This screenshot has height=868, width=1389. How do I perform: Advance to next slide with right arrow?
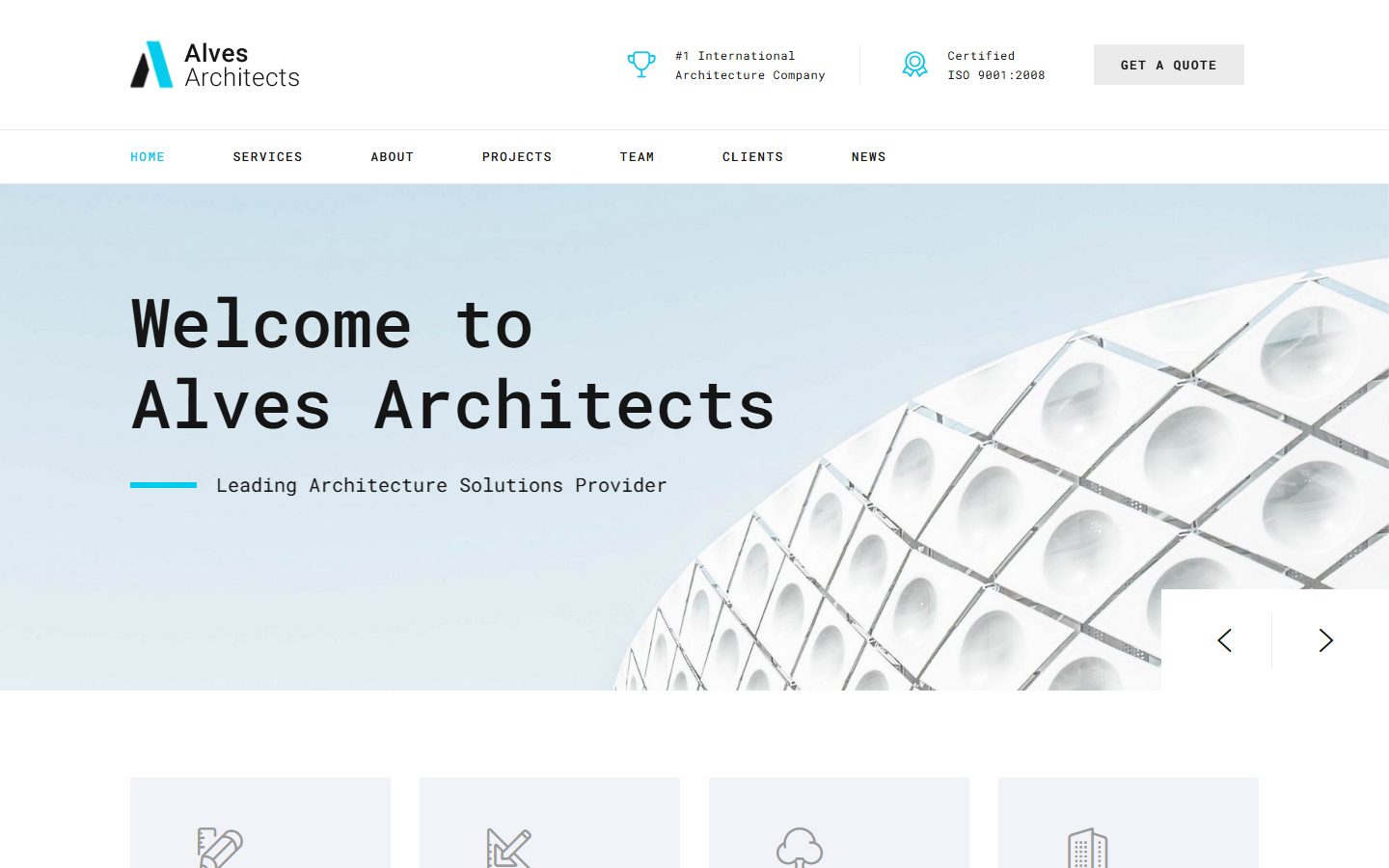point(1325,640)
